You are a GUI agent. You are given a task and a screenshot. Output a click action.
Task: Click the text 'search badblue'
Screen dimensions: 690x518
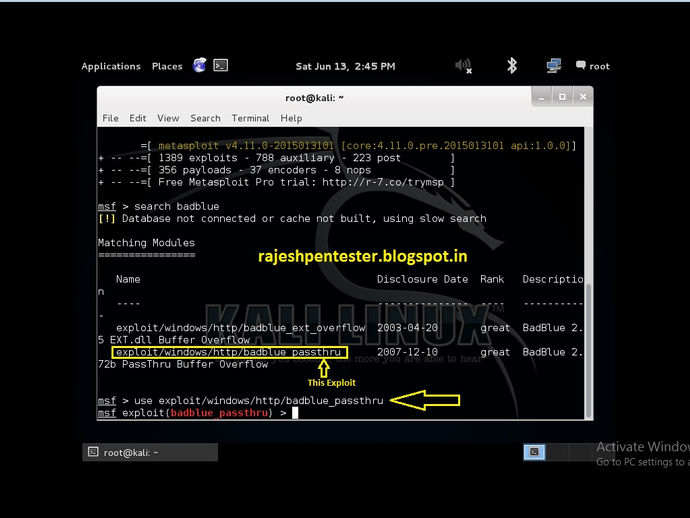176,206
